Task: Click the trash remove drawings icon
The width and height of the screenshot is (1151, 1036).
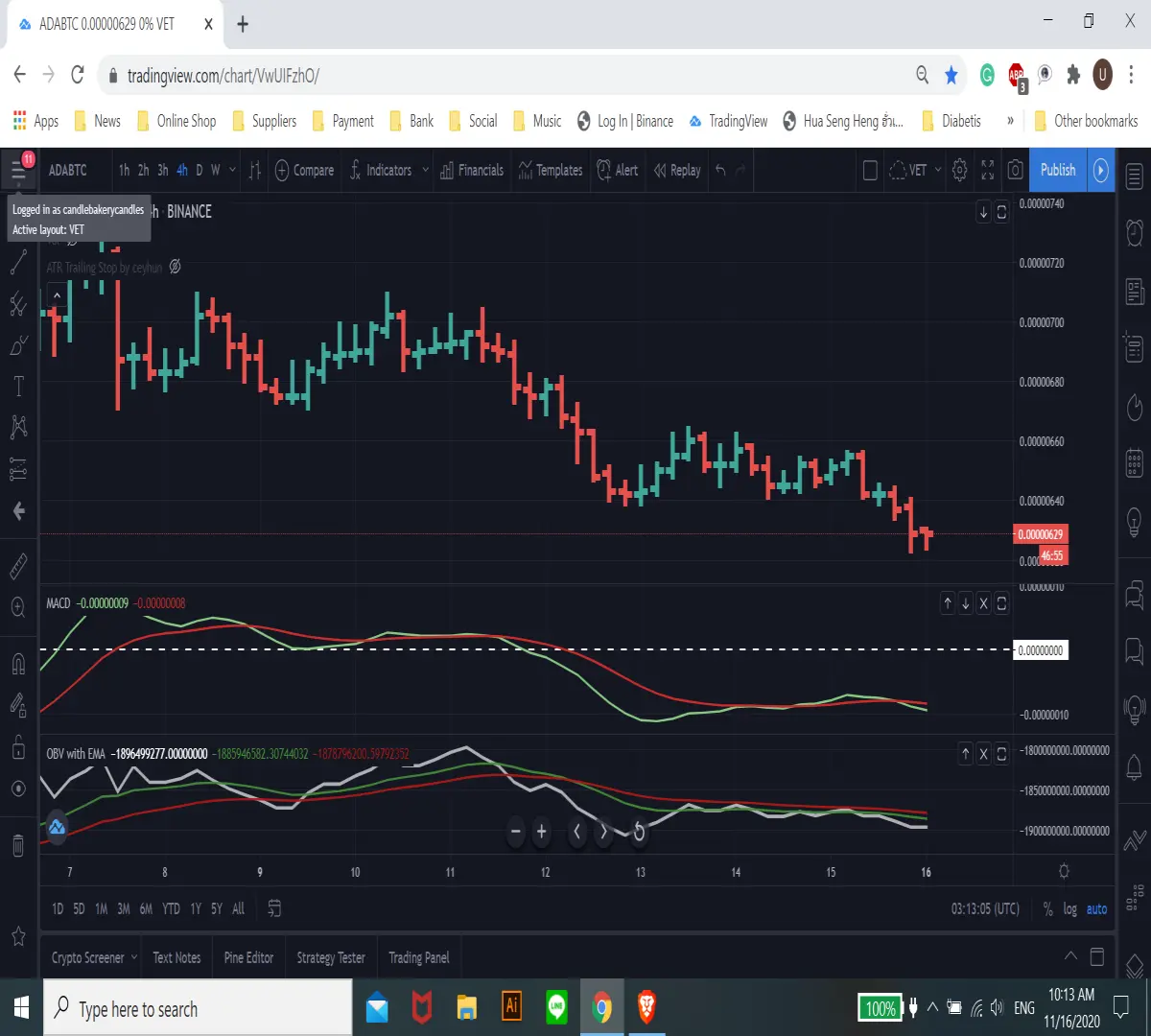Action: pyautogui.click(x=18, y=845)
